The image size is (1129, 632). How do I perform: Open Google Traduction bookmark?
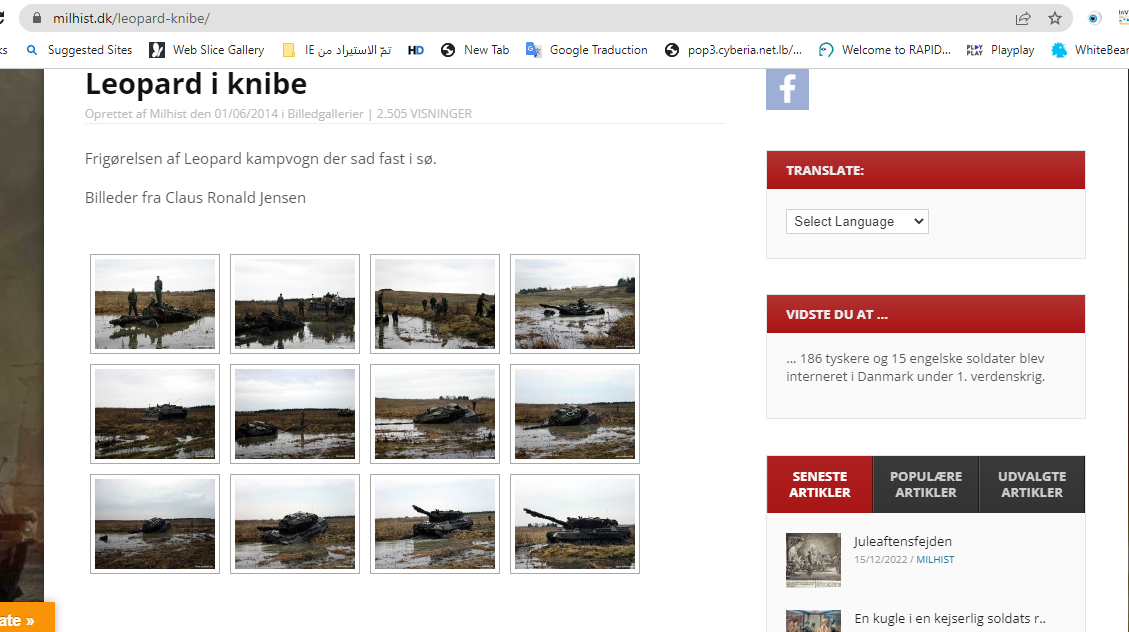(587, 50)
